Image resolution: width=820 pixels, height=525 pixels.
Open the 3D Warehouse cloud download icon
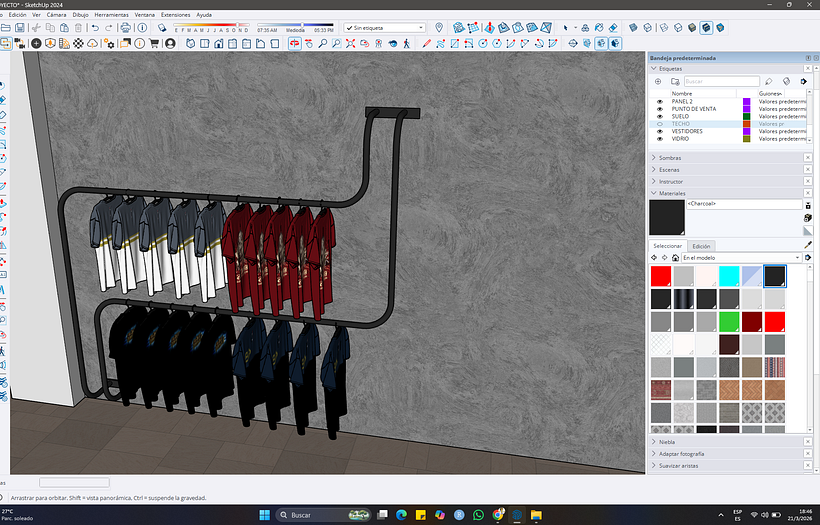coord(93,43)
